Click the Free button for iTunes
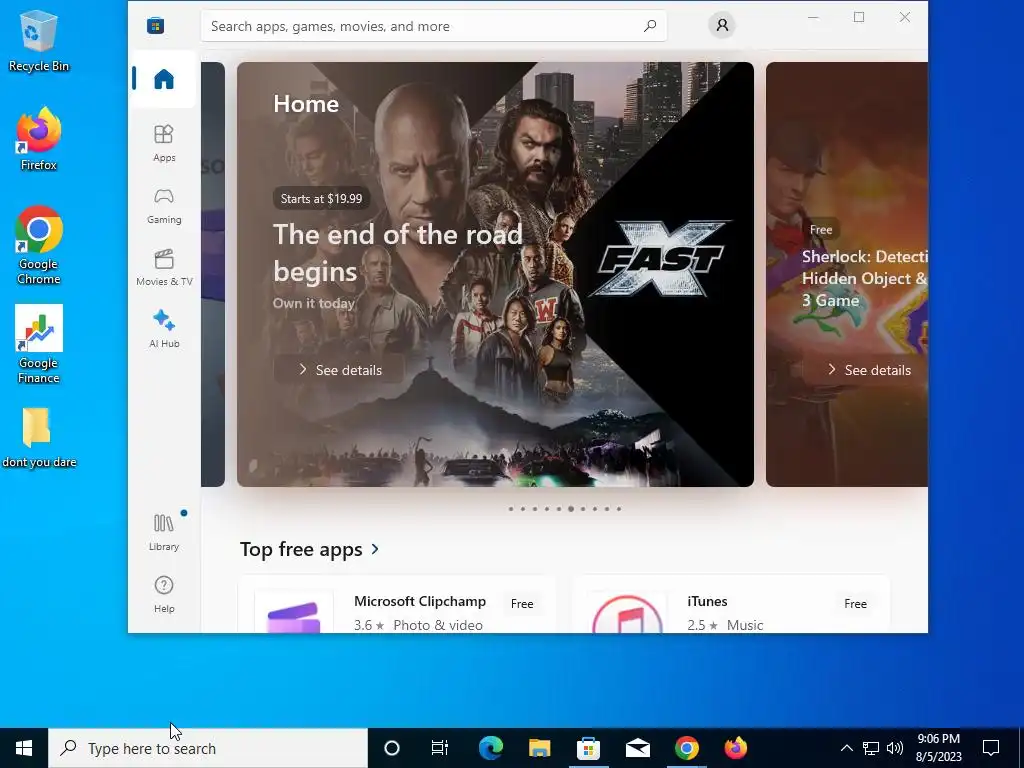This screenshot has width=1024, height=768. [855, 604]
